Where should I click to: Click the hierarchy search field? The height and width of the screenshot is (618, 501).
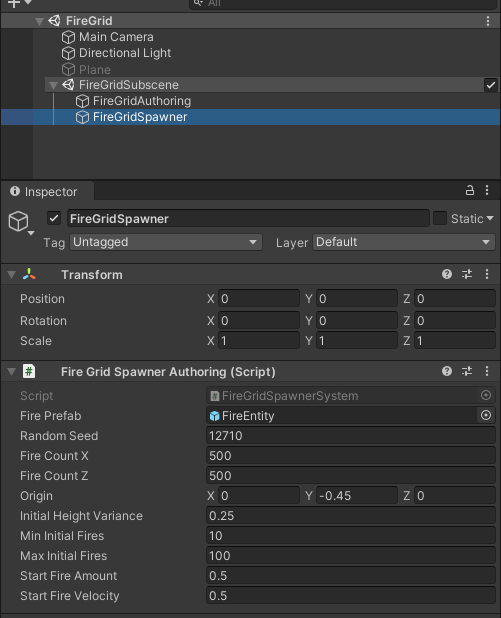click(343, 4)
